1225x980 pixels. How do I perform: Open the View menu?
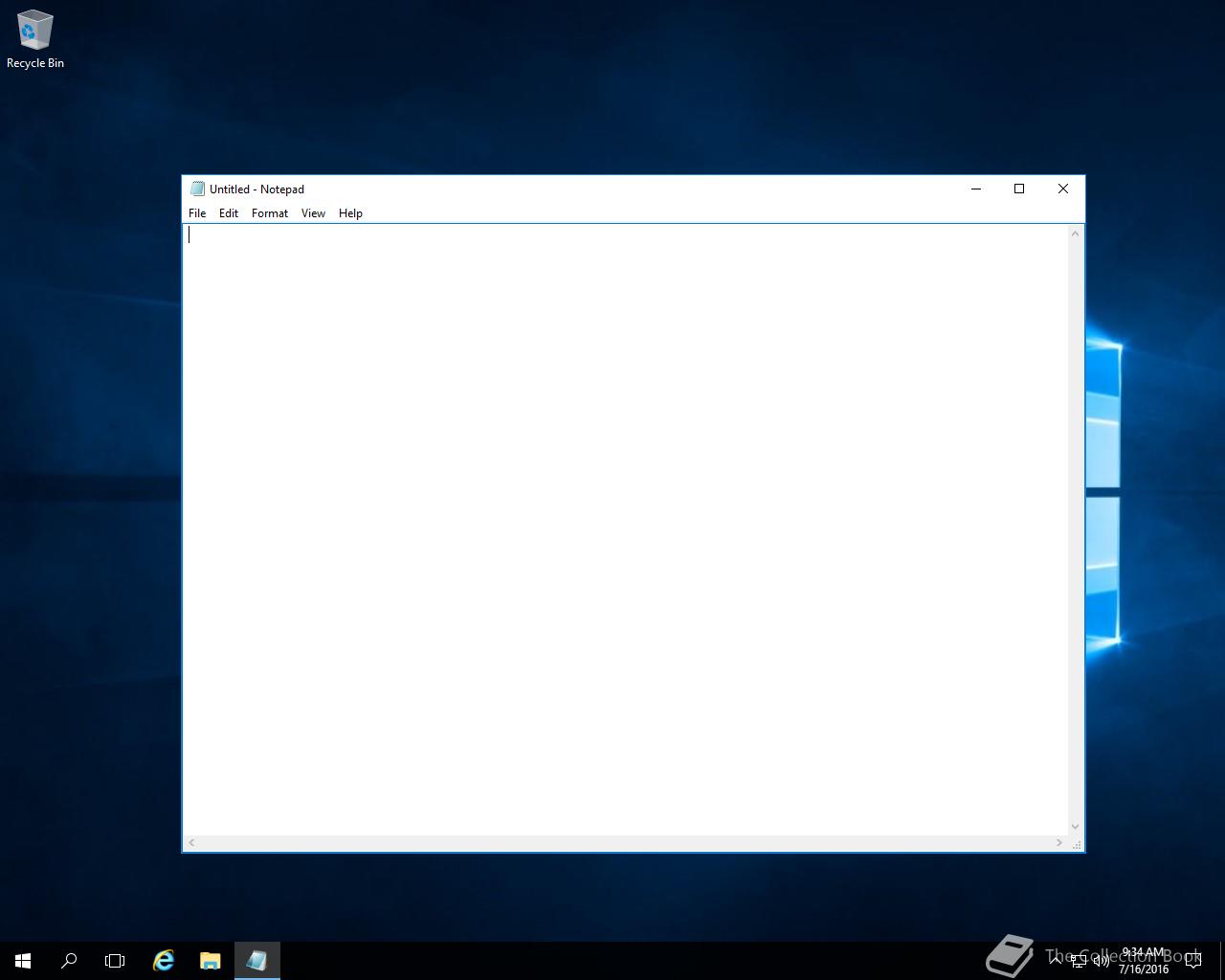pos(313,213)
